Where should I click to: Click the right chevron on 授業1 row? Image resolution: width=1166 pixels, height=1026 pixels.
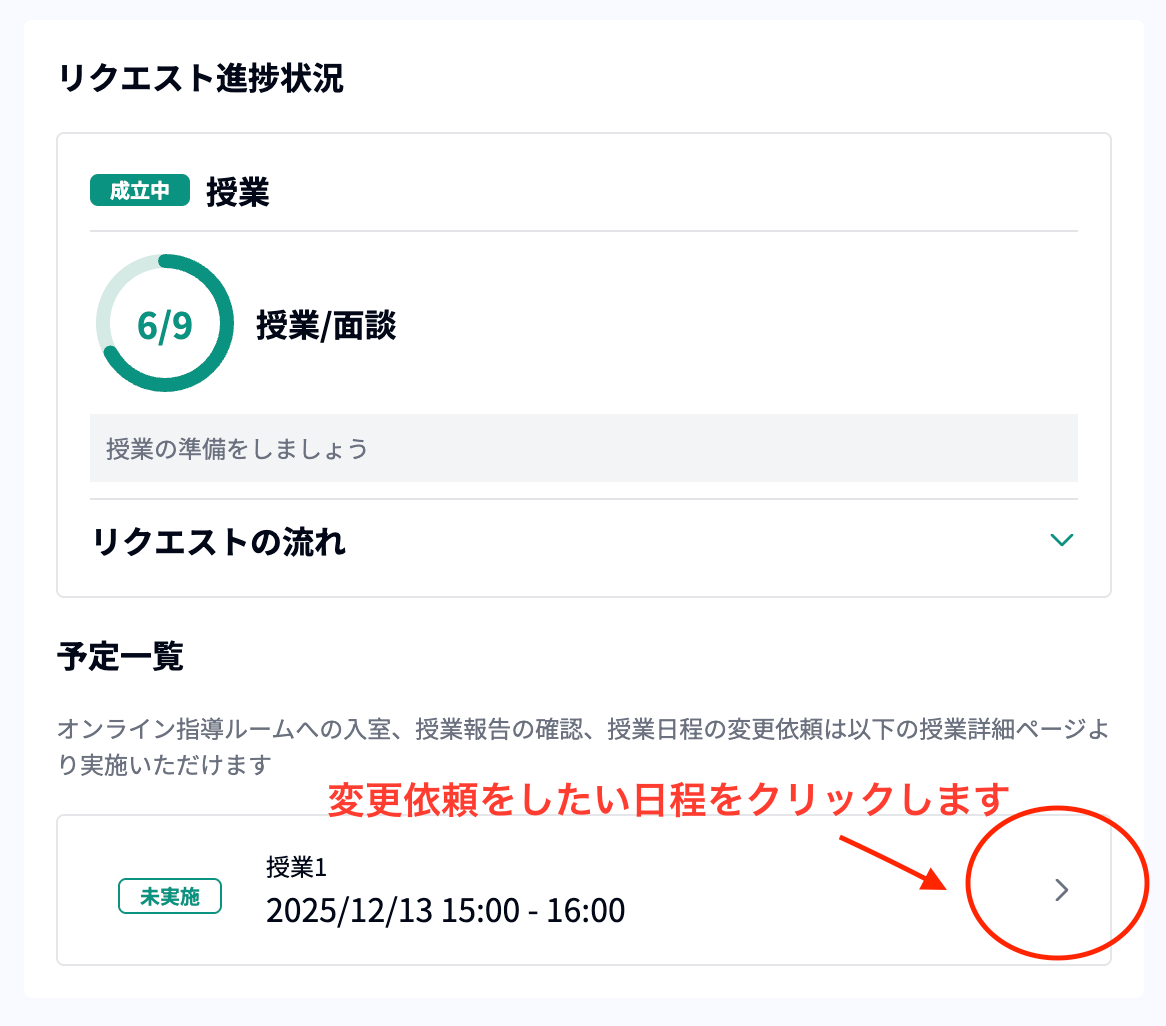pyautogui.click(x=1062, y=890)
